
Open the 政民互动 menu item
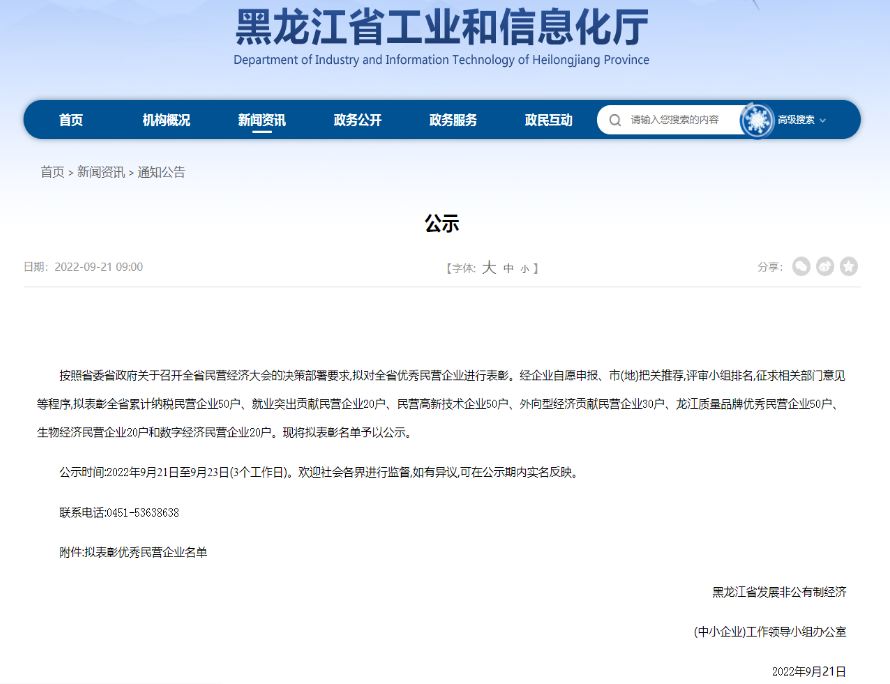(x=548, y=120)
